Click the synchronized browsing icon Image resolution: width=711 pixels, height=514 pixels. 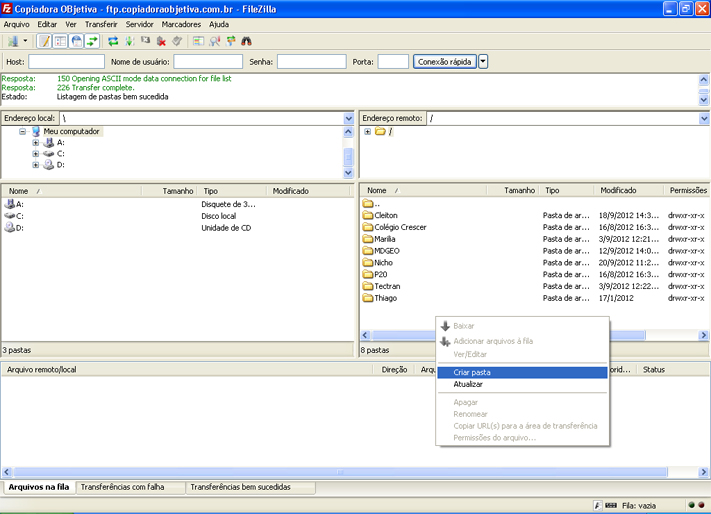pyautogui.click(x=231, y=41)
